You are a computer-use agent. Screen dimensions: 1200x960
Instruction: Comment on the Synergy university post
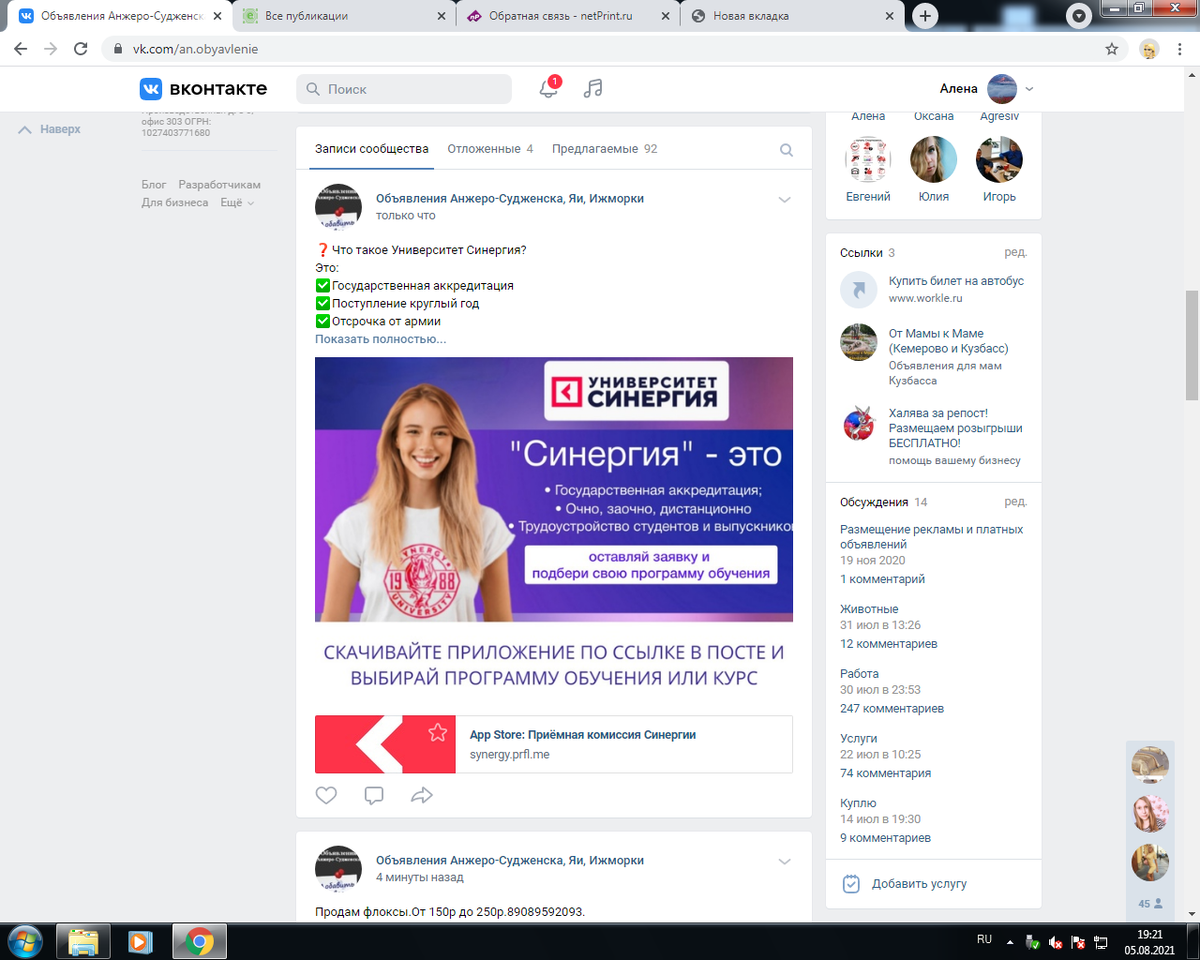374,796
